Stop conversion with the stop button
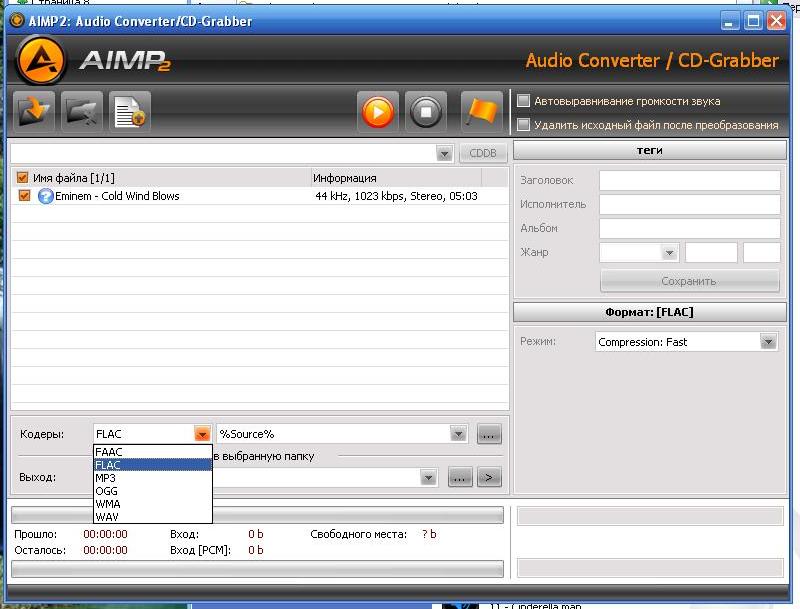The width and height of the screenshot is (800, 609). click(x=426, y=112)
